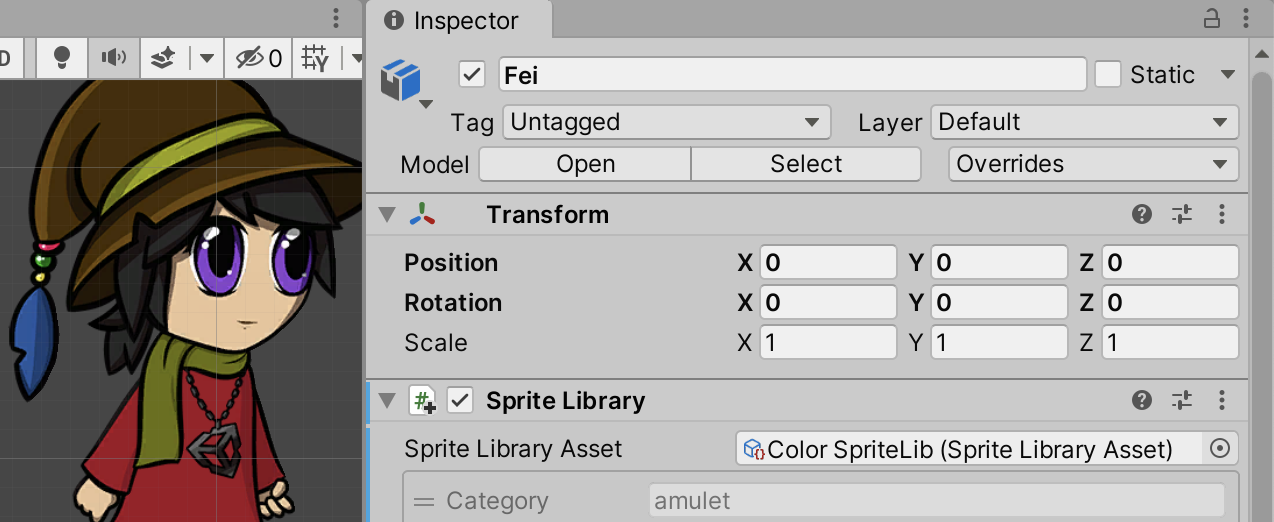Viewport: 1274px width, 522px height.
Task: Open Transform presets slider icon
Action: [x=1182, y=214]
